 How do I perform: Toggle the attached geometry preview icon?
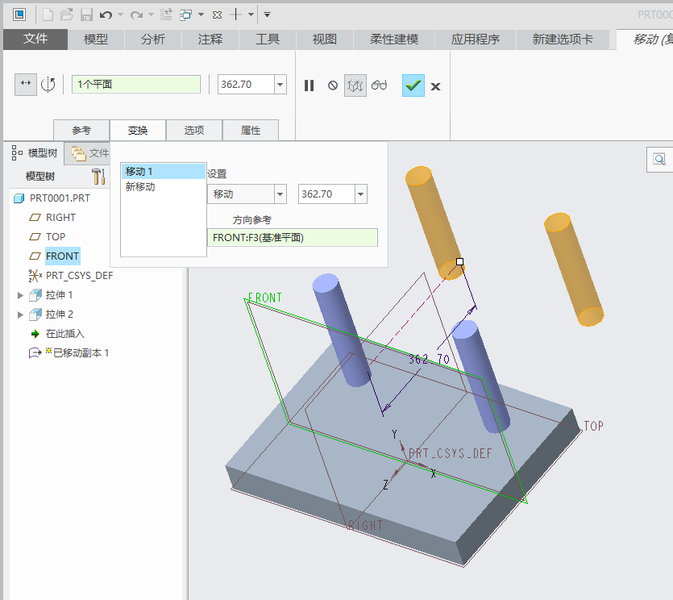coord(355,85)
